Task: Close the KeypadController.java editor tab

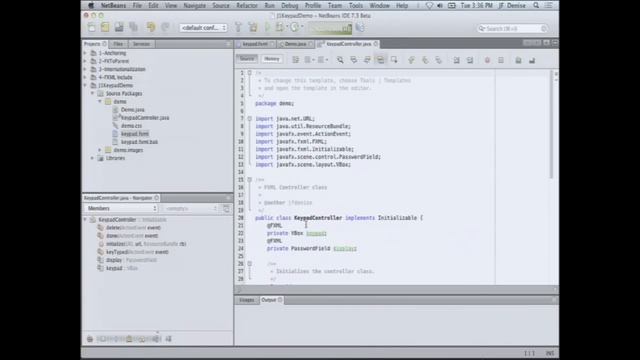Action: 376,44
